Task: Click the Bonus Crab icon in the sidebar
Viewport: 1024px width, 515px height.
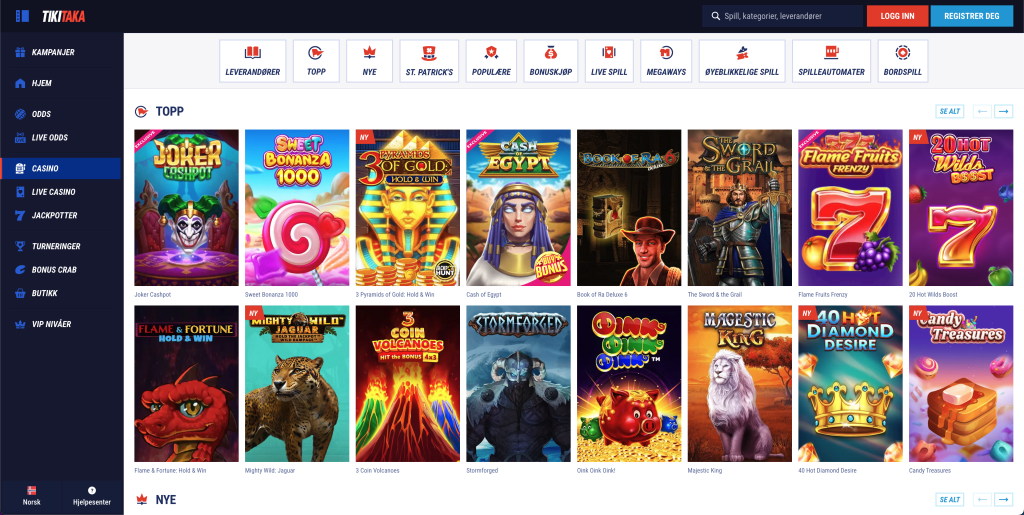Action: click(x=20, y=270)
